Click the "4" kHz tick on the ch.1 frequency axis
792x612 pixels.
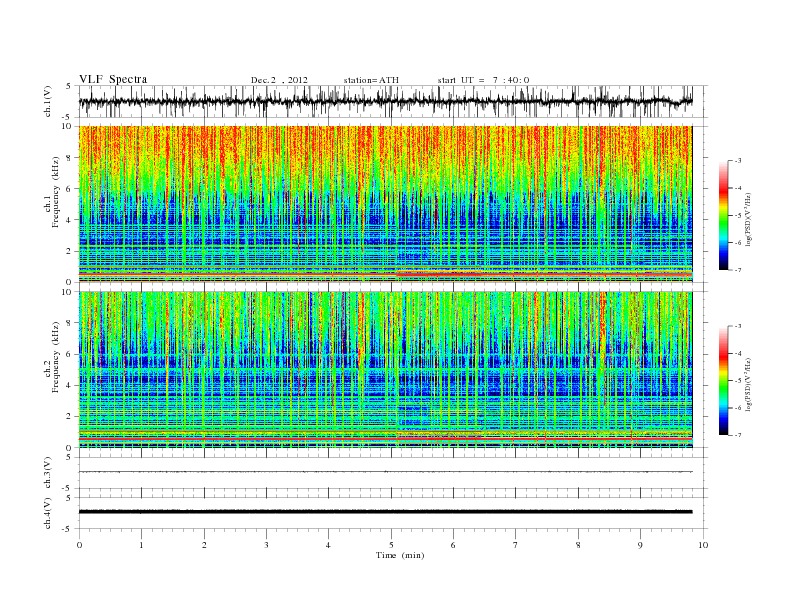point(70,220)
